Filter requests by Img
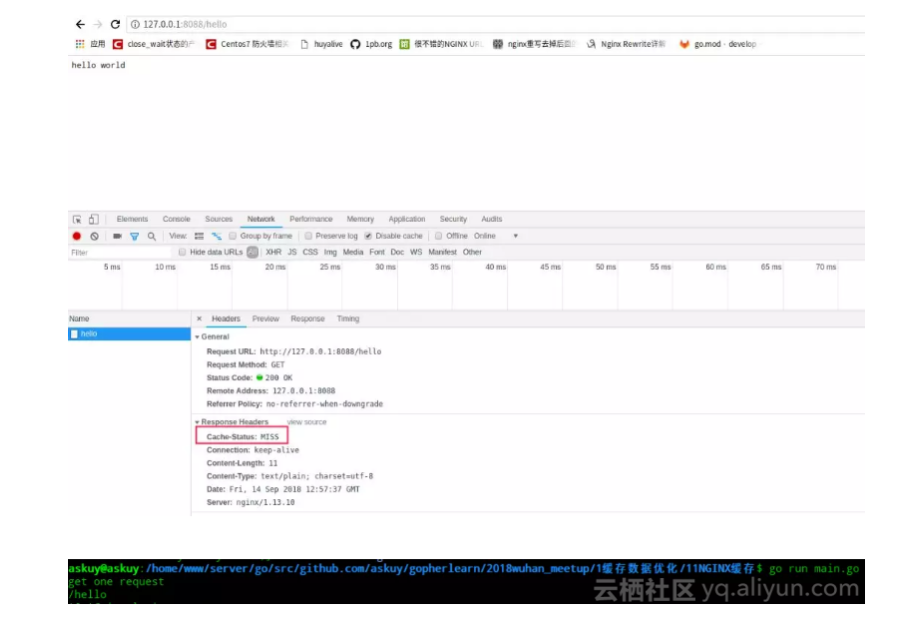 click(x=331, y=252)
